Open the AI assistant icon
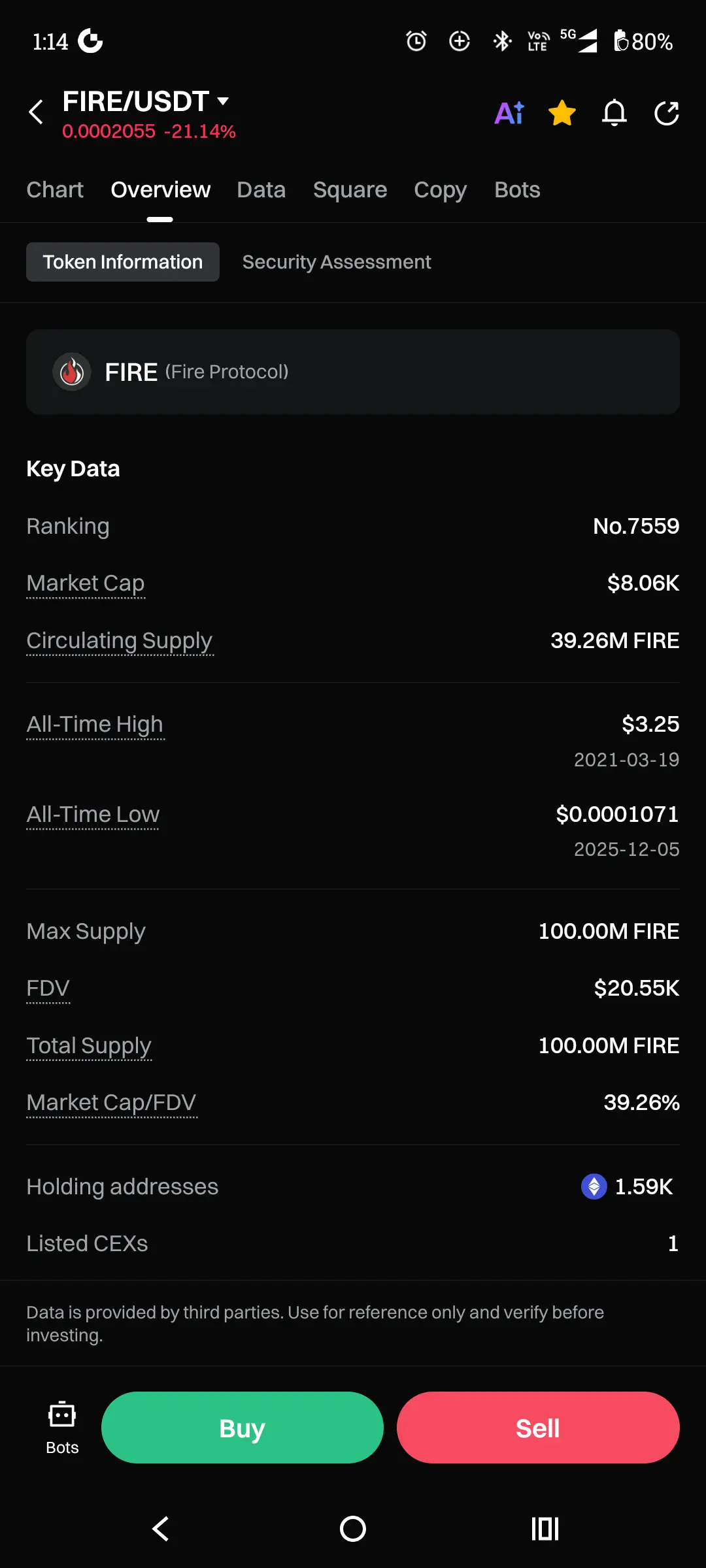The width and height of the screenshot is (706, 1568). [509, 113]
